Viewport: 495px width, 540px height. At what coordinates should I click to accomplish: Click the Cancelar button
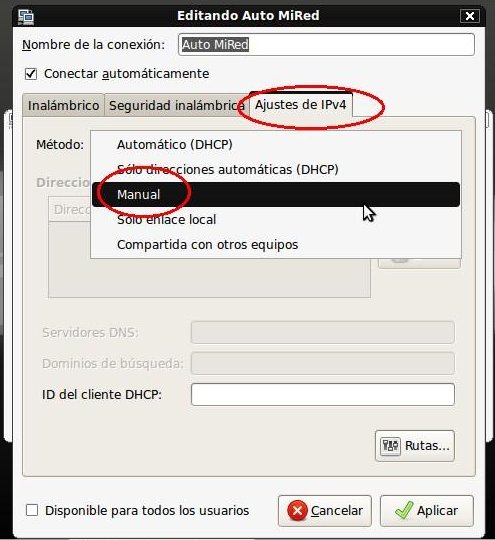point(325,511)
